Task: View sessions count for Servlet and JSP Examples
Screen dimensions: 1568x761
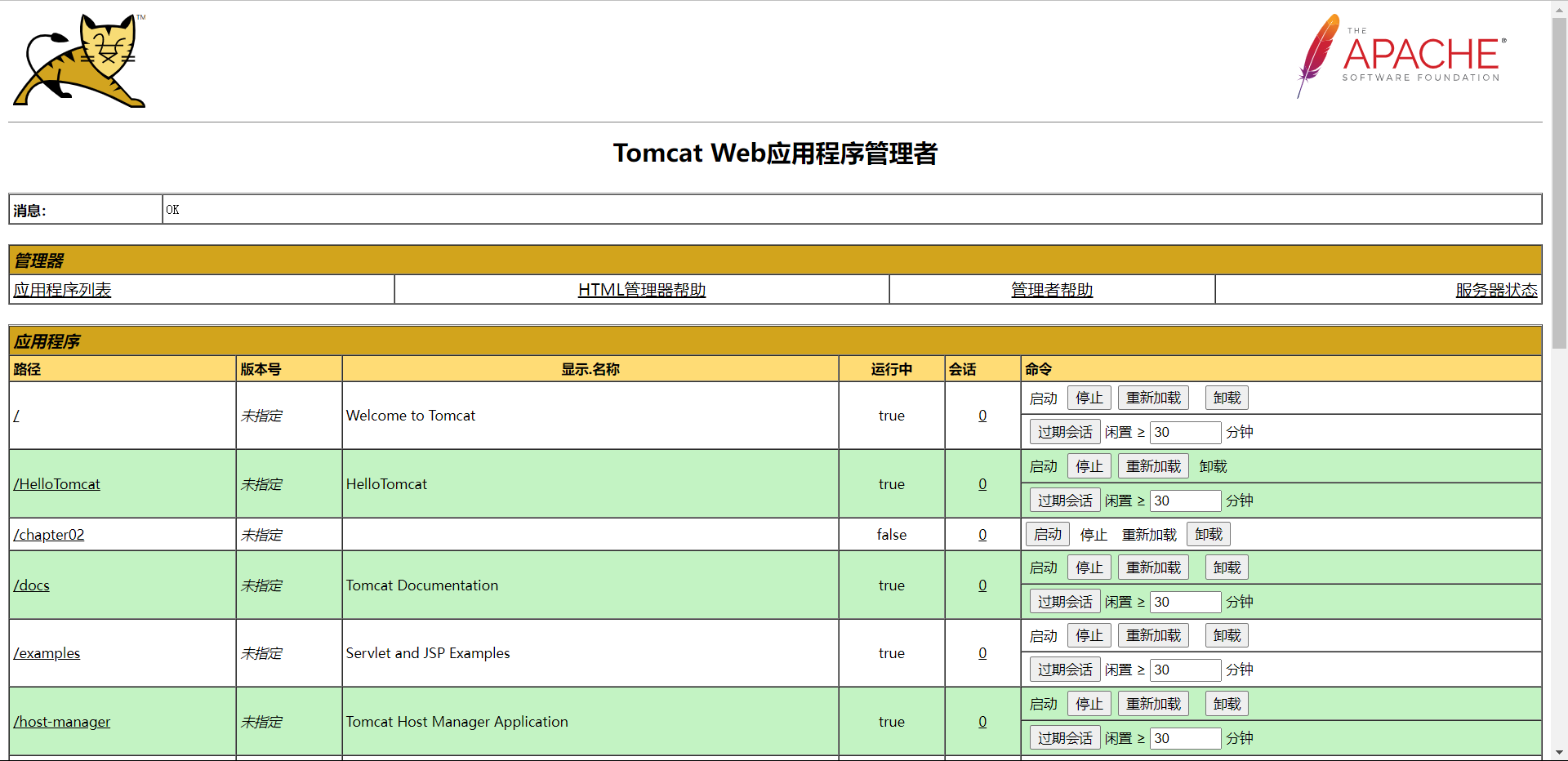Action: click(x=982, y=653)
